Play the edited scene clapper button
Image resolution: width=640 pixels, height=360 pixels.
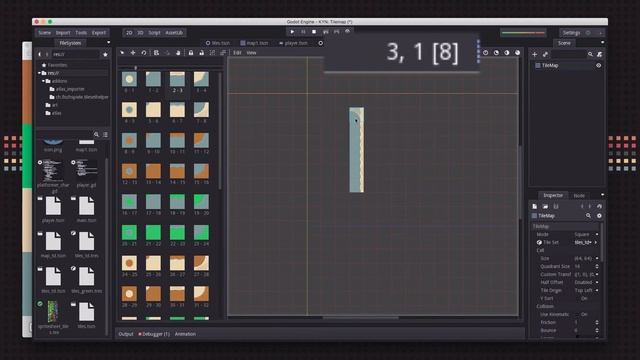[x=325, y=32]
